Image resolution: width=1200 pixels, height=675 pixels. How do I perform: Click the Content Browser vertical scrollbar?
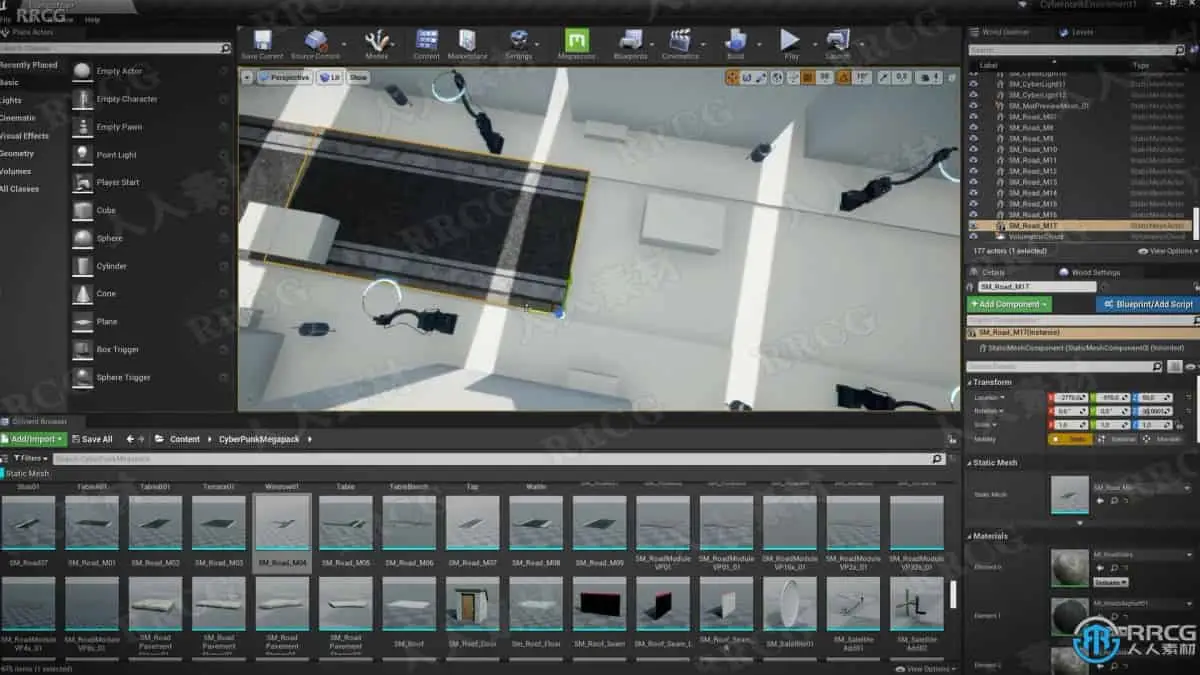coord(952,595)
